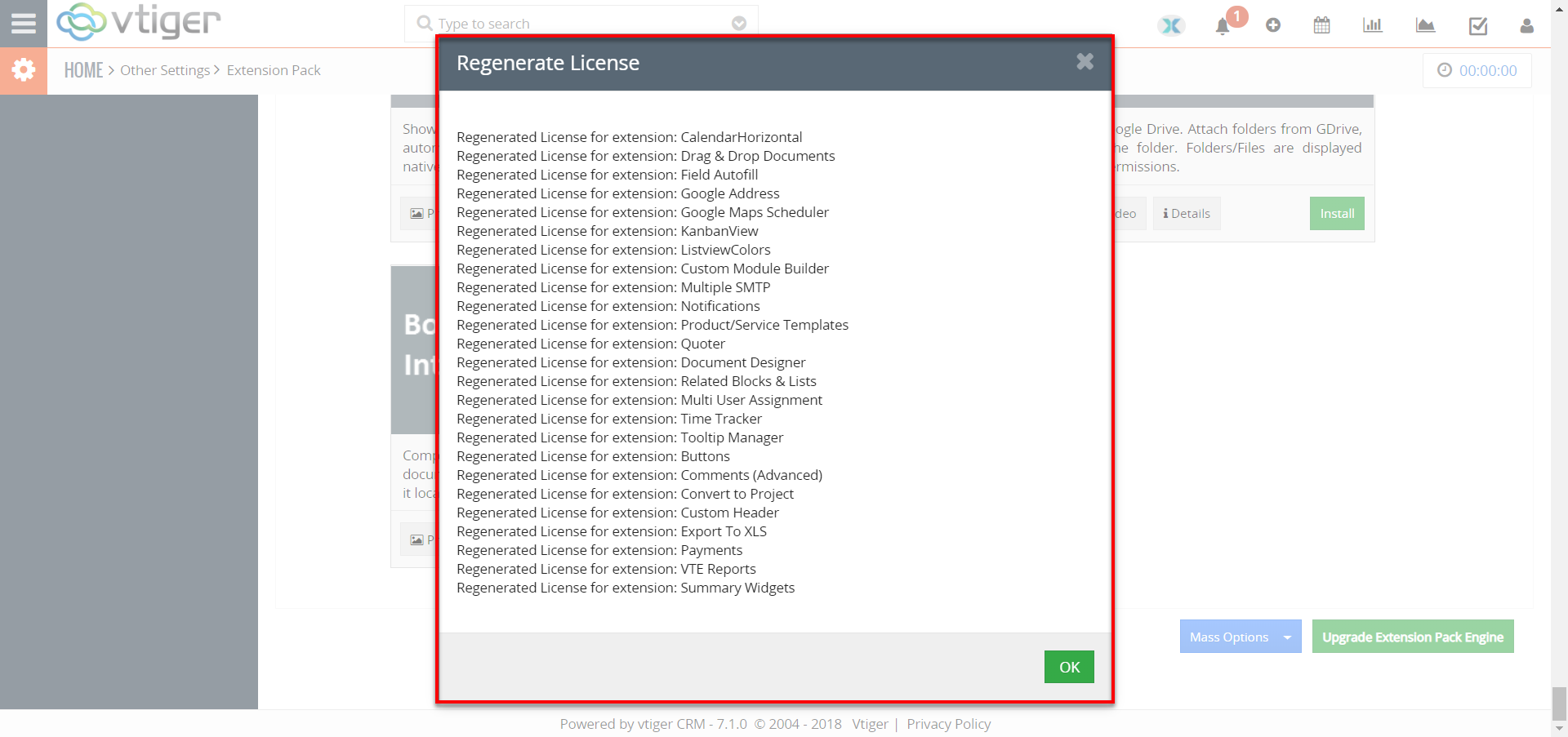1568x737 pixels.
Task: Click the green Install button
Action: point(1337,214)
